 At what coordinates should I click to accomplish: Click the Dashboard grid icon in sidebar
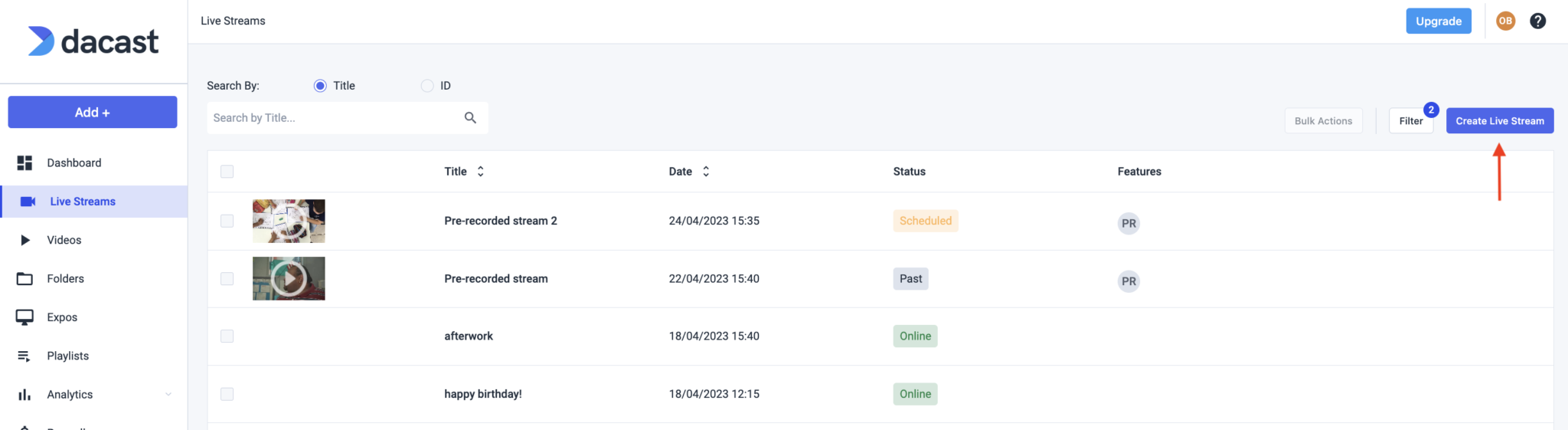pos(24,162)
